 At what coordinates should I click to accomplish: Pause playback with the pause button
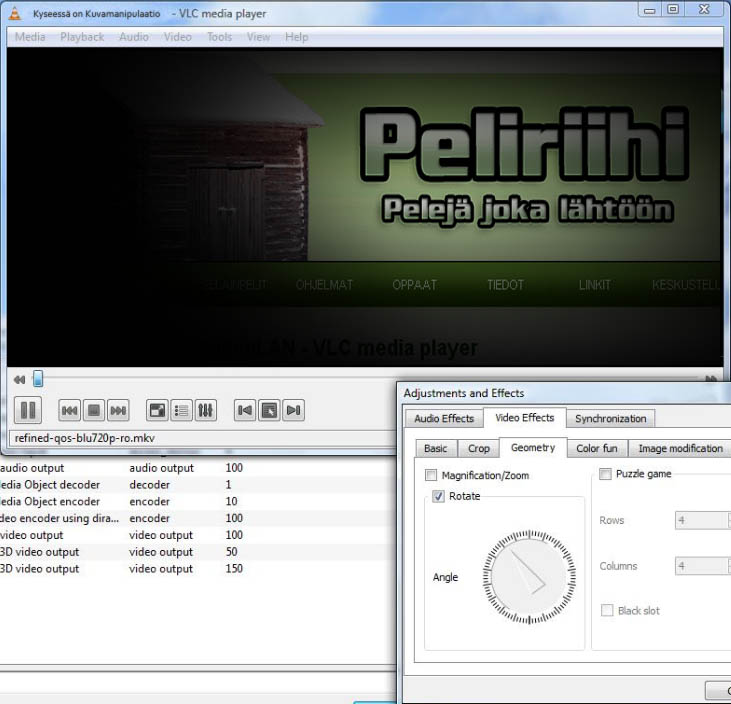tap(28, 410)
